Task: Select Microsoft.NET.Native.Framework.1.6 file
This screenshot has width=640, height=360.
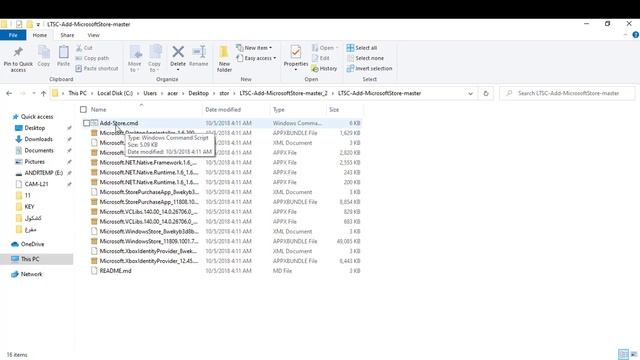Action: click(x=149, y=162)
